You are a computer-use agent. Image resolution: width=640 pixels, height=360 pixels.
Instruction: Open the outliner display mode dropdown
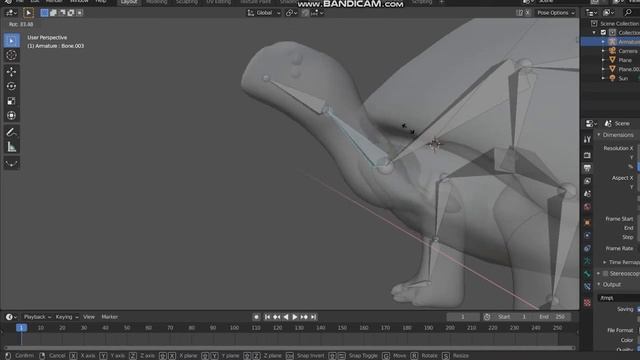[609, 13]
